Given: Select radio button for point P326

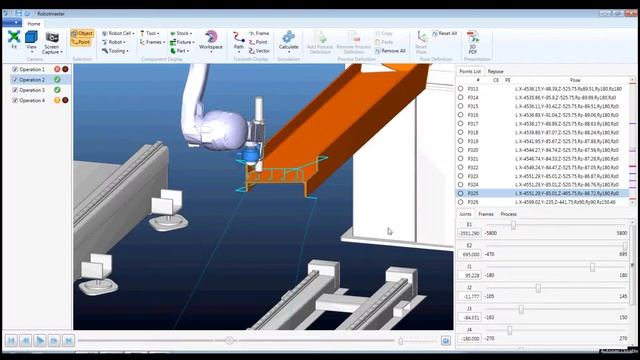Looking at the screenshot, I should pos(460,202).
